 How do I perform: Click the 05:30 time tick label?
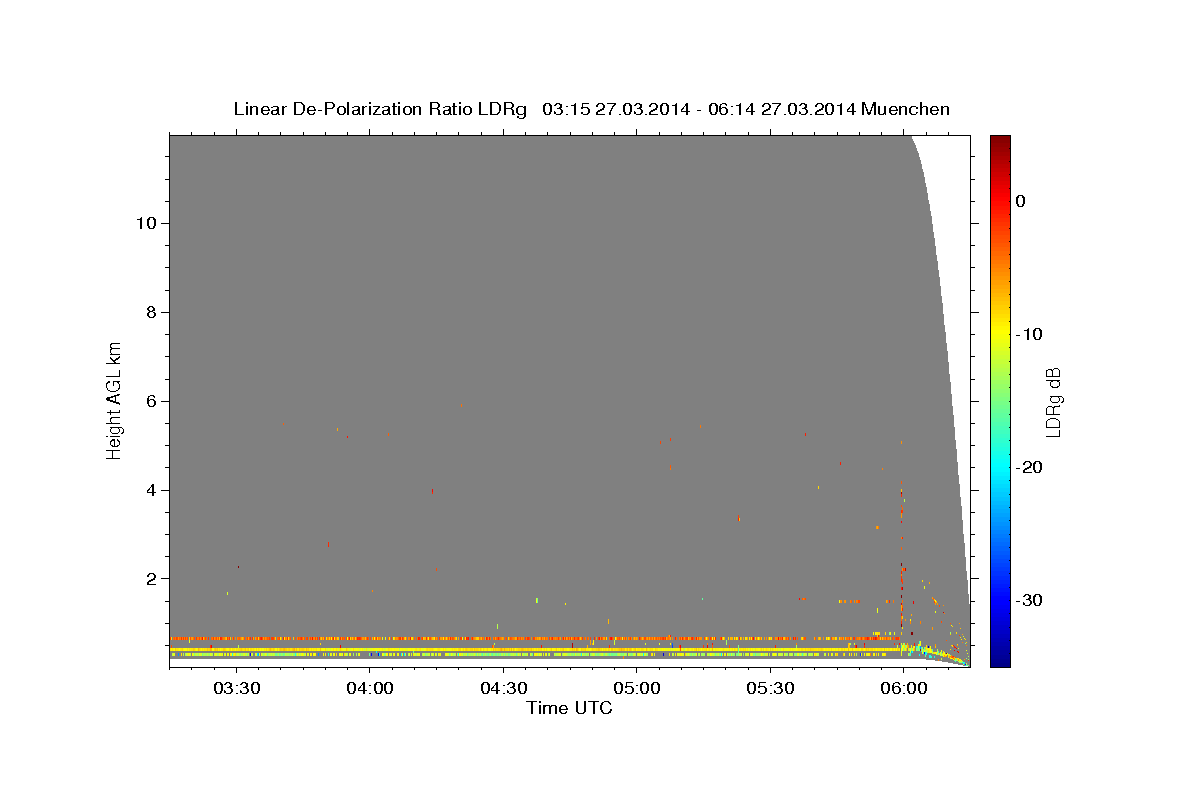770,688
